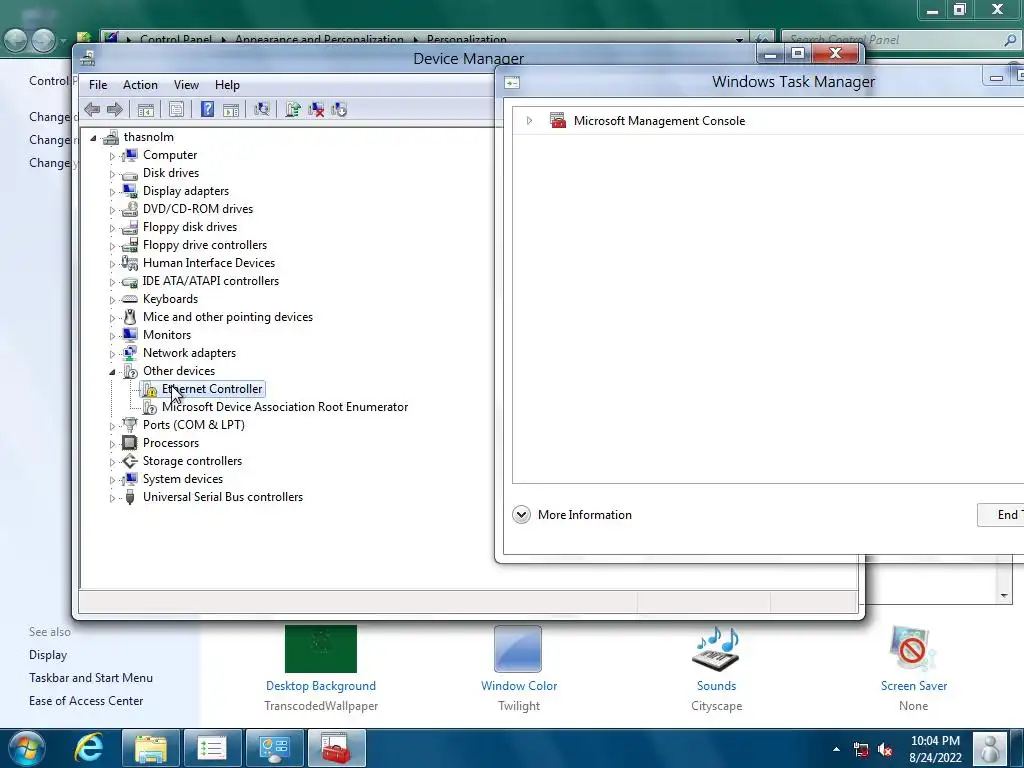Expand the Ports (COM & LPT) category
The image size is (1024, 768).
112,426
